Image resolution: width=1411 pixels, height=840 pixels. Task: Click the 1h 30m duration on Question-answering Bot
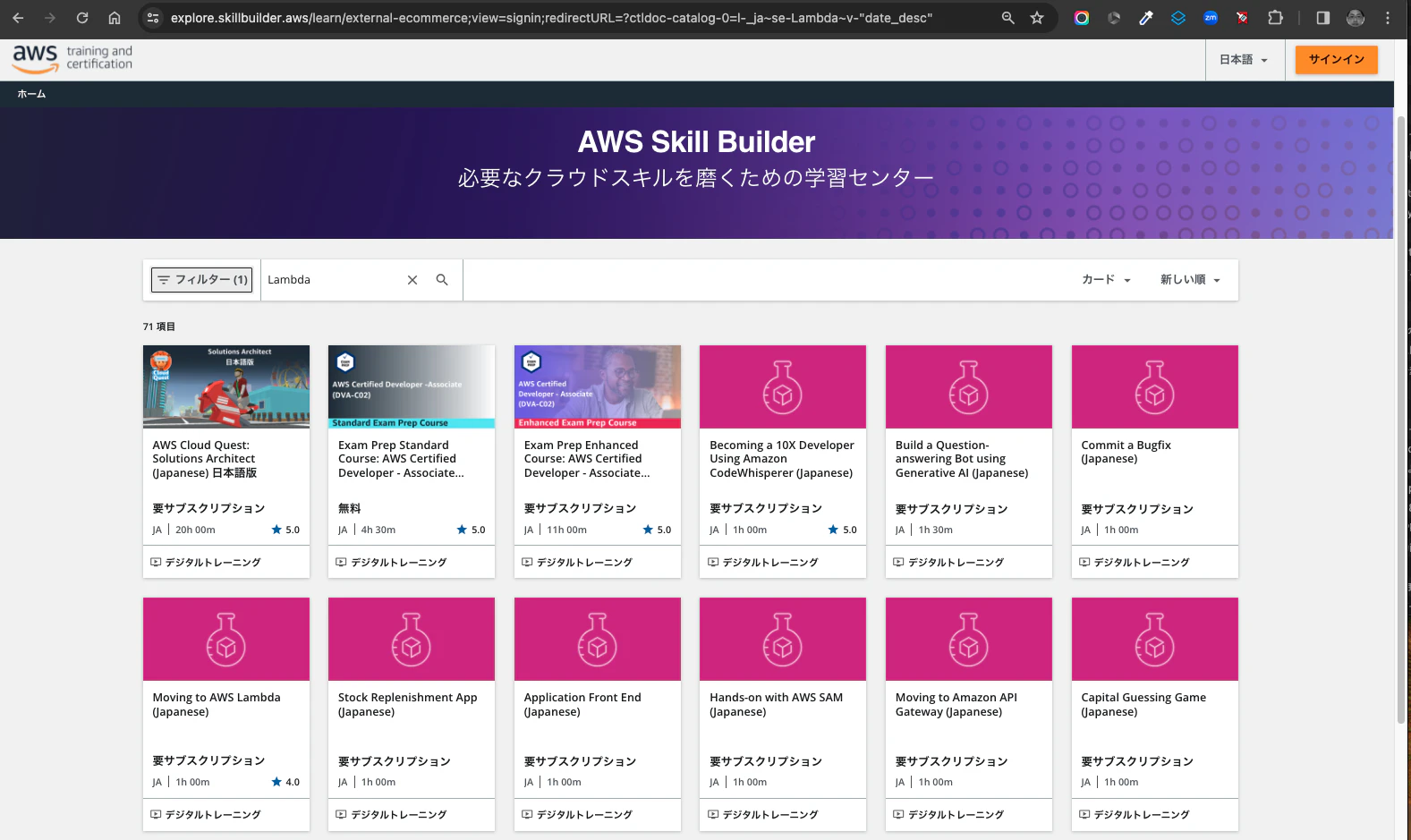tap(936, 530)
